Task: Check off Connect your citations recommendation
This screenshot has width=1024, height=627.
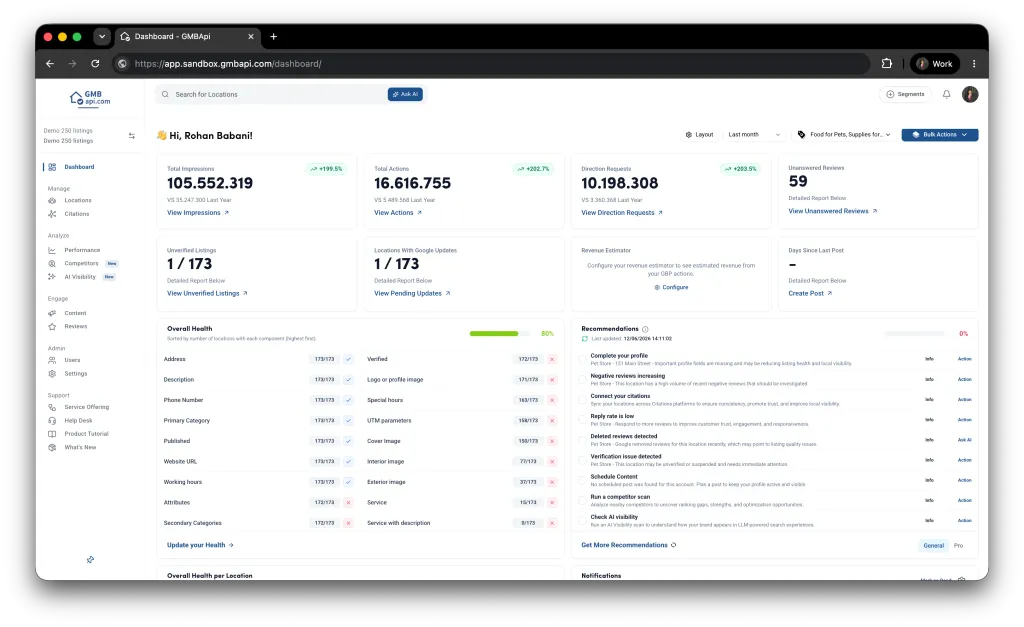Action: (x=583, y=400)
